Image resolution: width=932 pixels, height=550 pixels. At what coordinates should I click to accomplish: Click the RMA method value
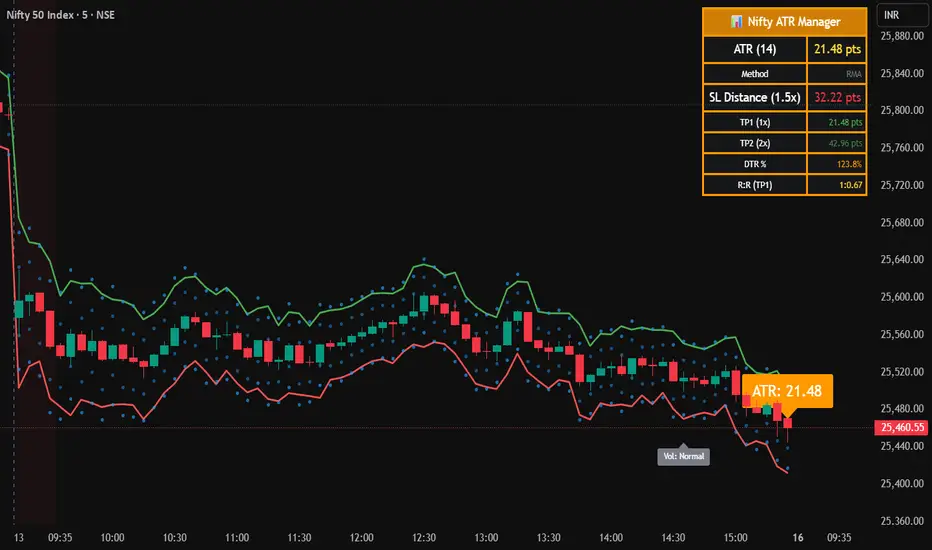[x=854, y=74]
